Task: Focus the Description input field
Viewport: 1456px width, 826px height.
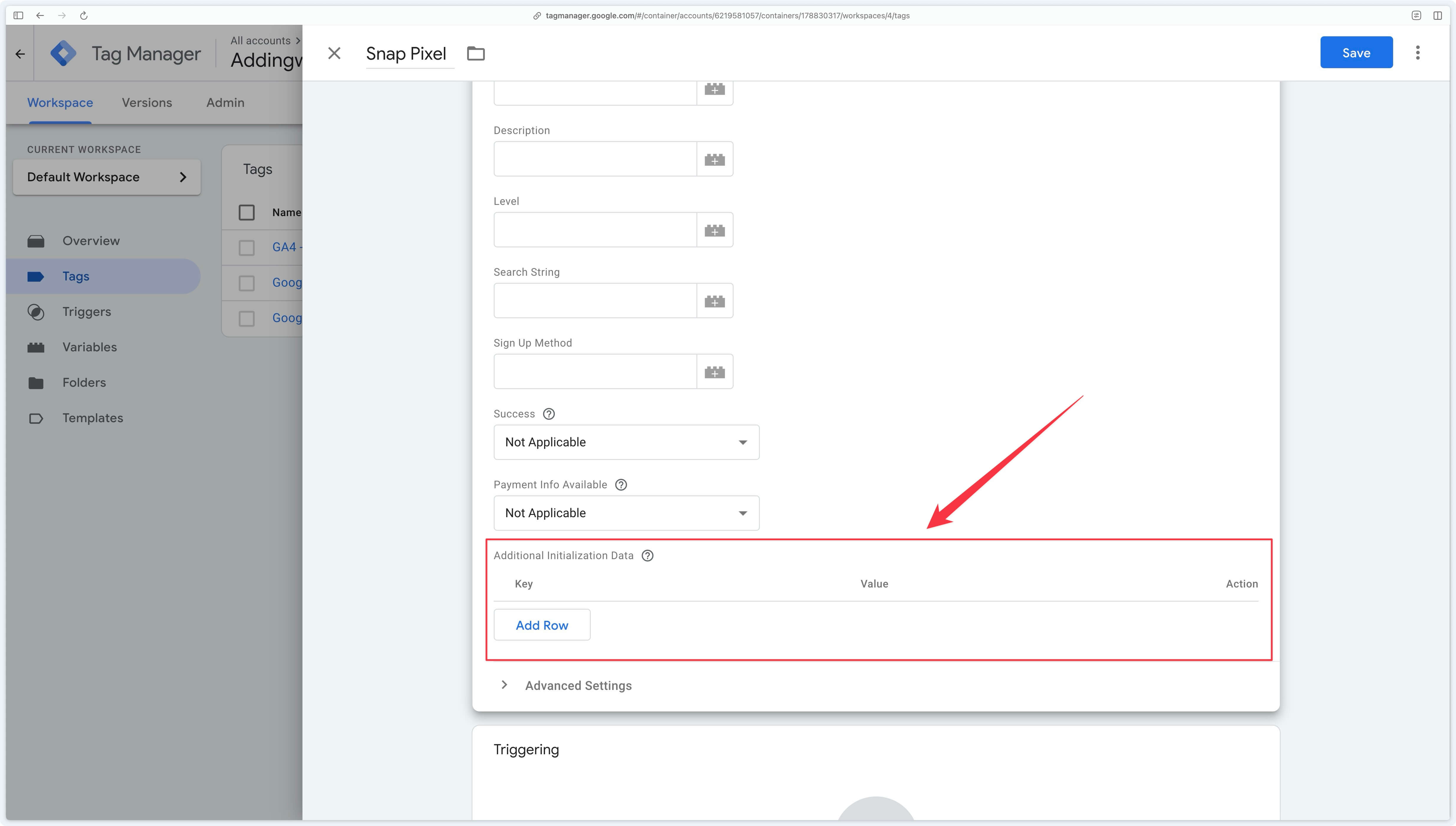Action: click(595, 159)
